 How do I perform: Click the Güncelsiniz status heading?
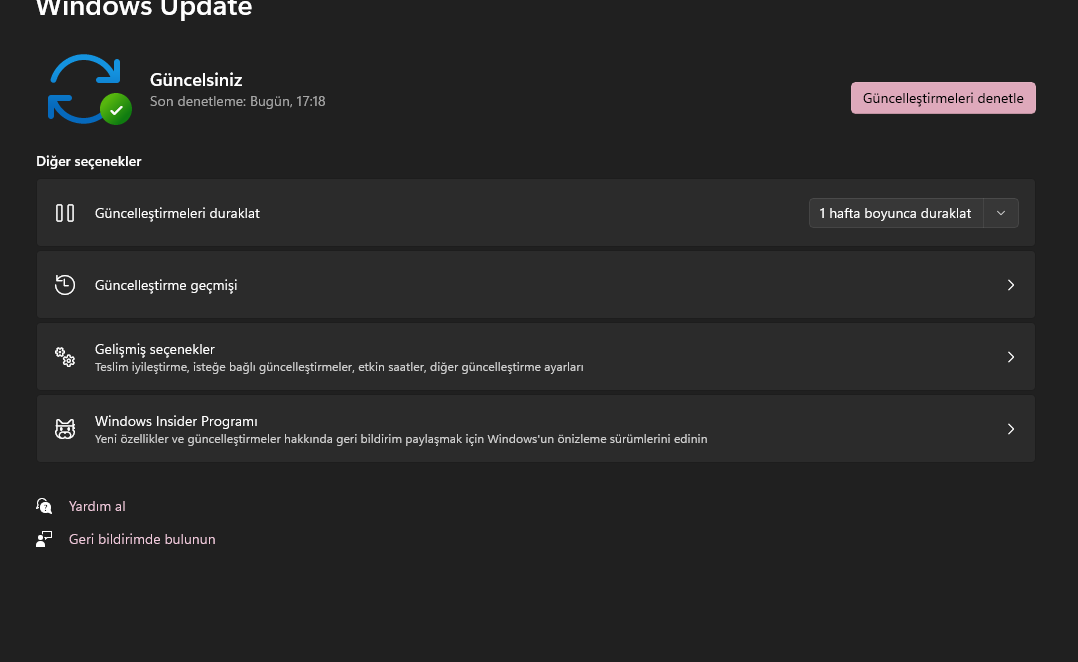click(196, 80)
